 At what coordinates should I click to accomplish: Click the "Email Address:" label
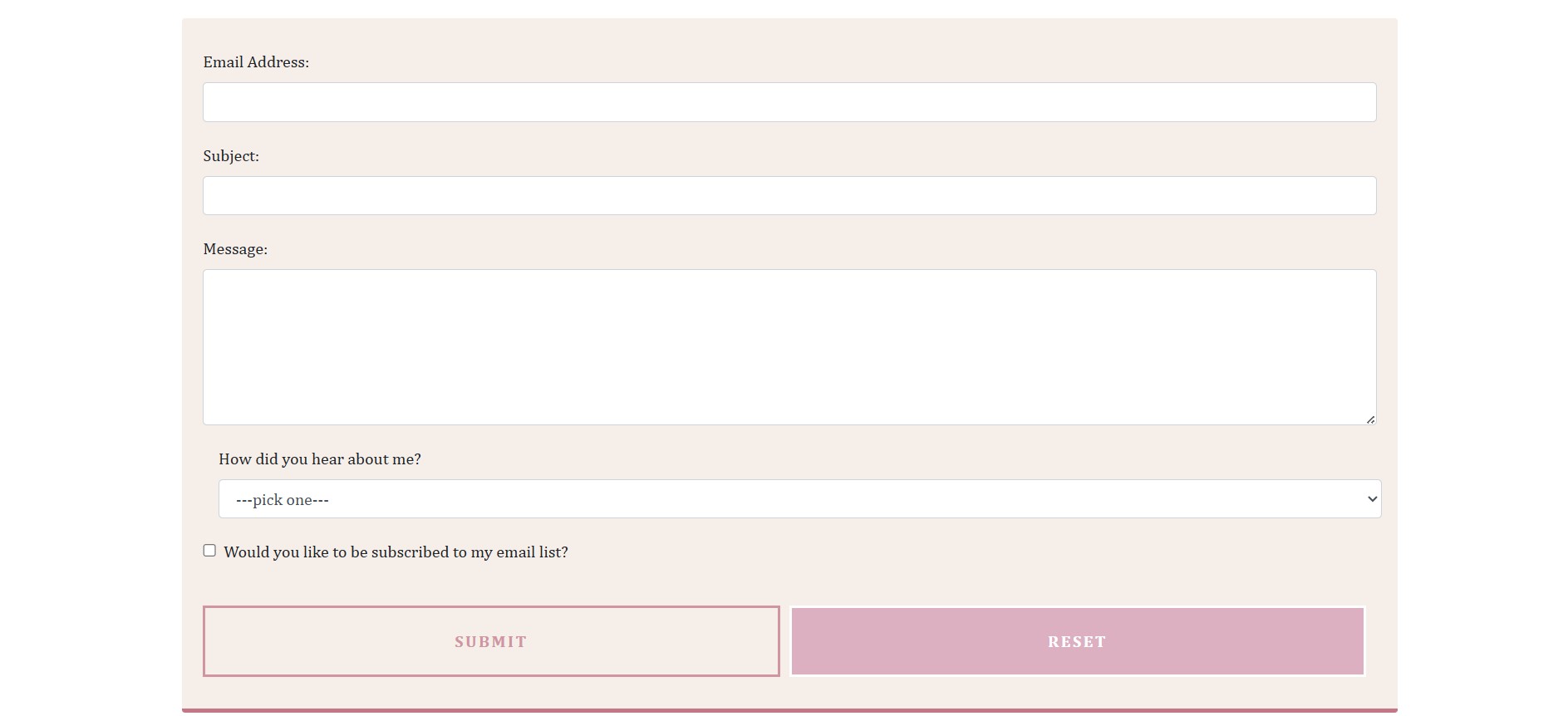pos(256,62)
